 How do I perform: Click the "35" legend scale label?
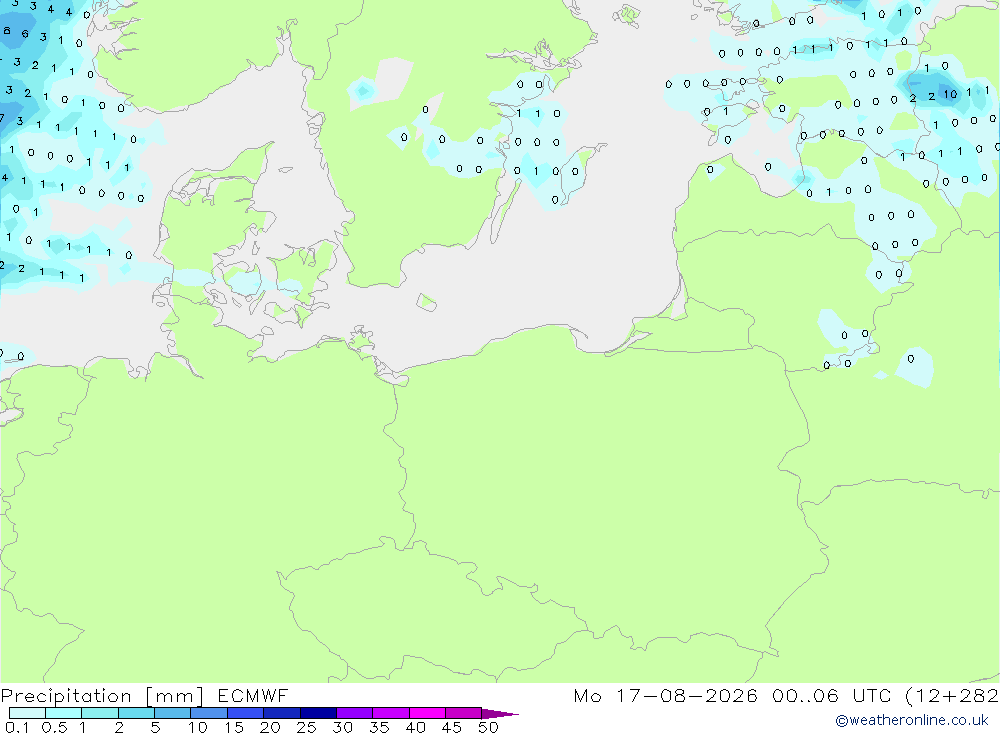coord(379,727)
